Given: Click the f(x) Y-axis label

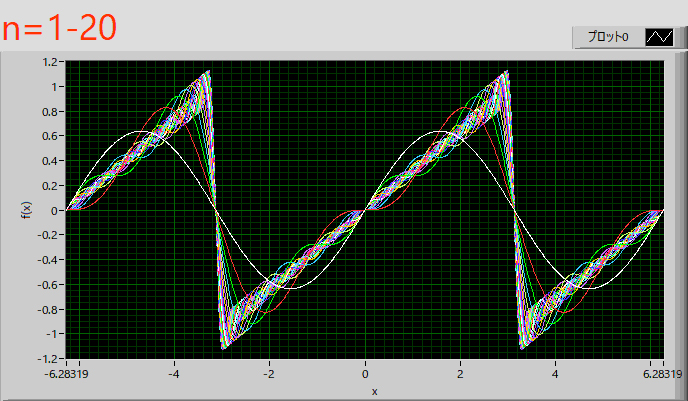Looking at the screenshot, I should pos(26,209).
